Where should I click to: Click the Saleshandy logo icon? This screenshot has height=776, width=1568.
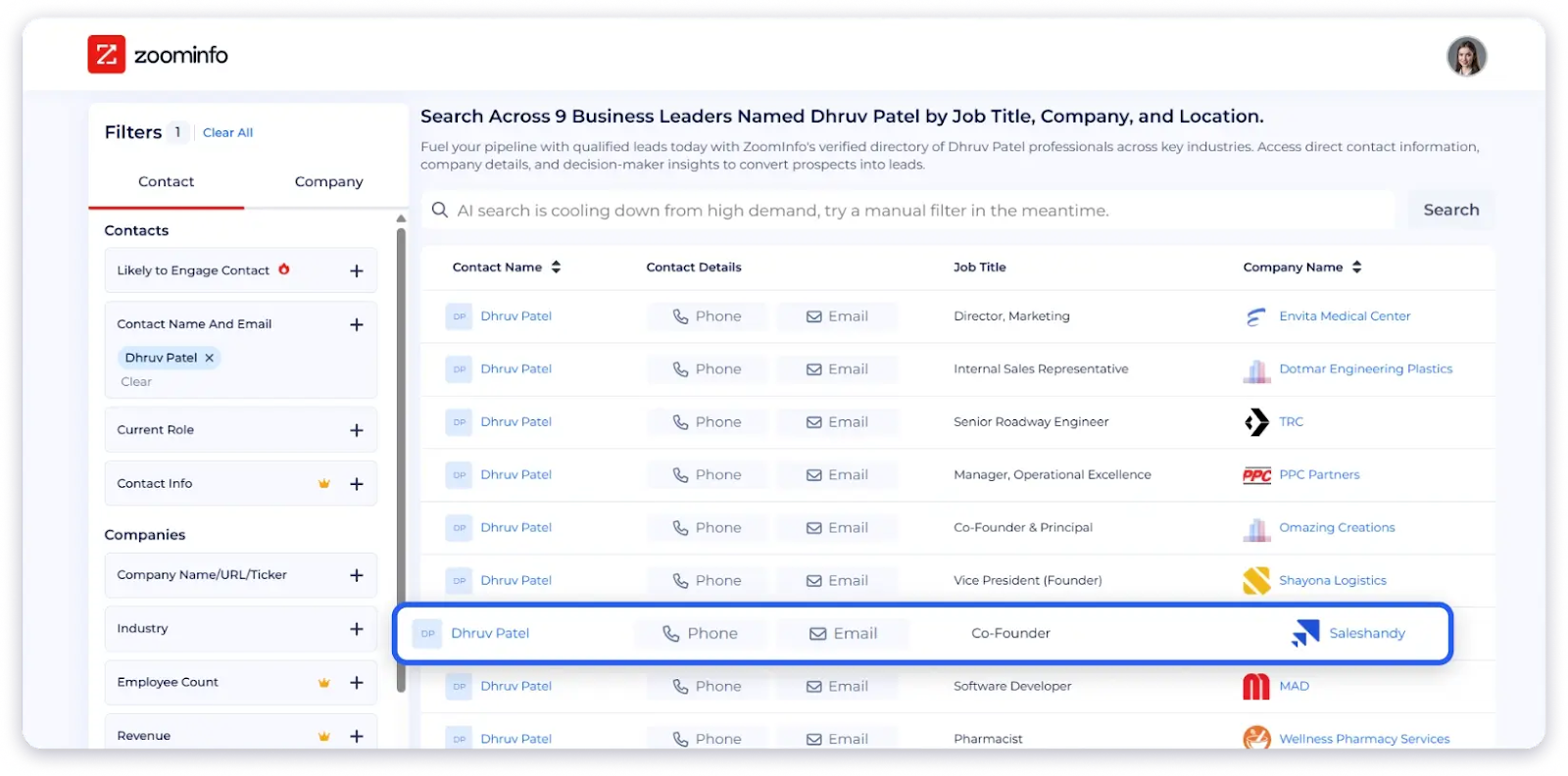[x=1305, y=634]
